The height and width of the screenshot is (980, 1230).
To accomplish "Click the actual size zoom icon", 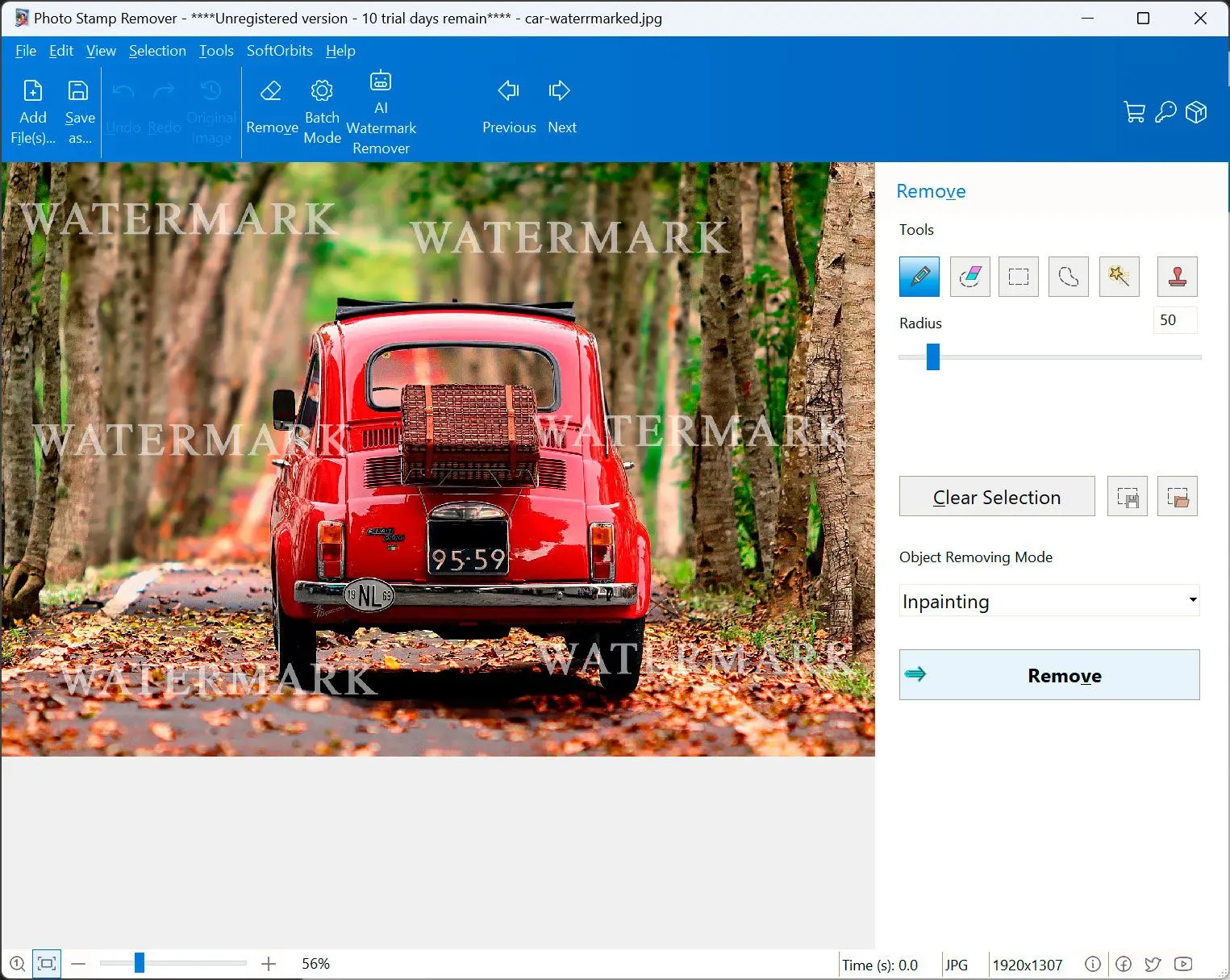I will click(x=17, y=964).
